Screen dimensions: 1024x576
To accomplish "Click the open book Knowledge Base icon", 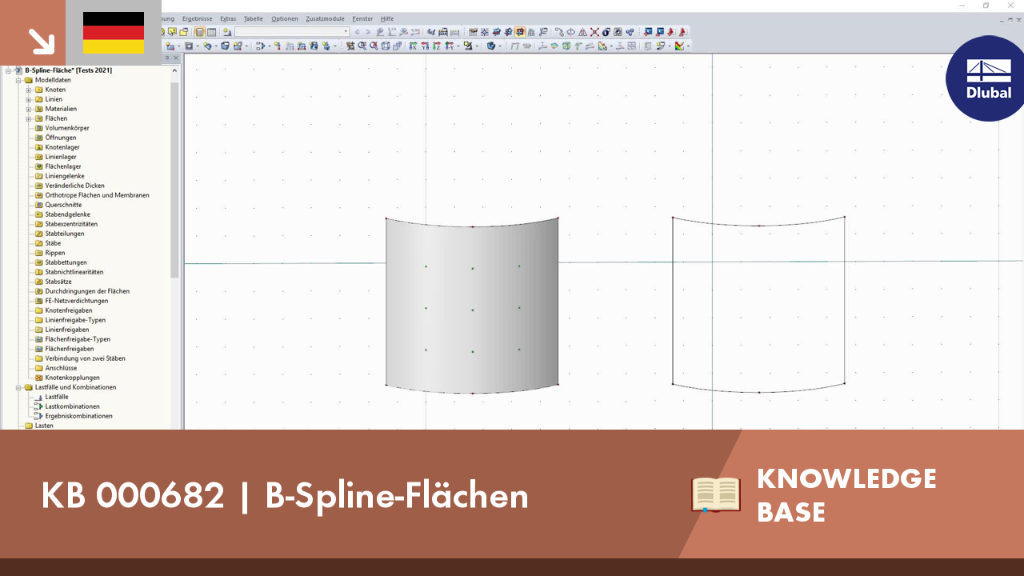I will click(716, 494).
